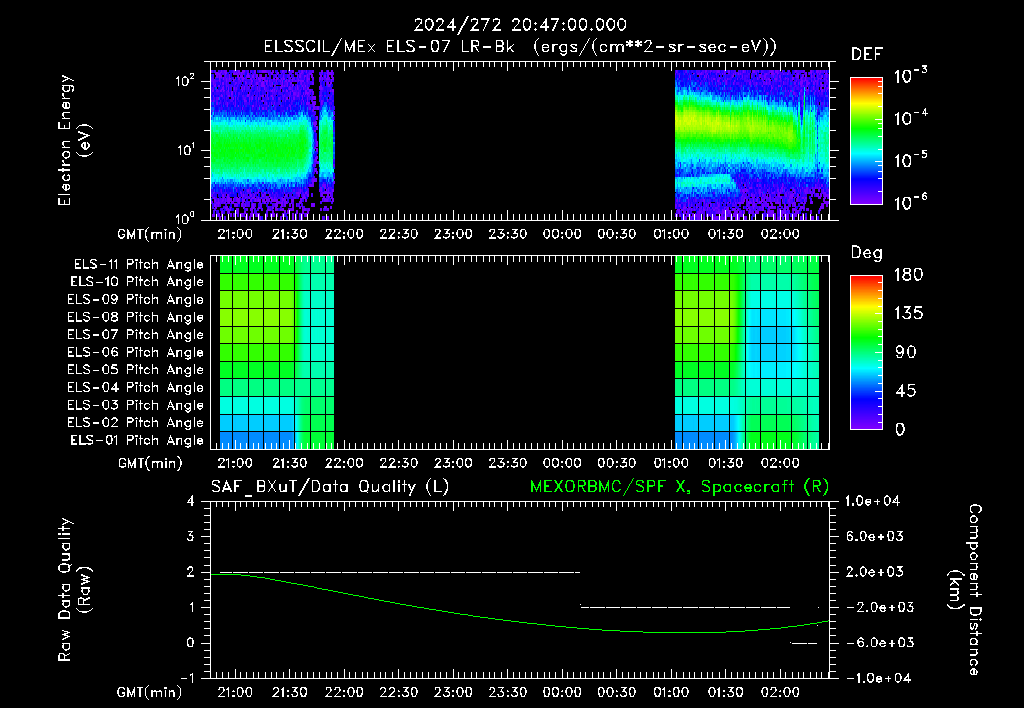Click the 10^-5 value on DEF scale
The height and width of the screenshot is (708, 1024).
[910, 159]
